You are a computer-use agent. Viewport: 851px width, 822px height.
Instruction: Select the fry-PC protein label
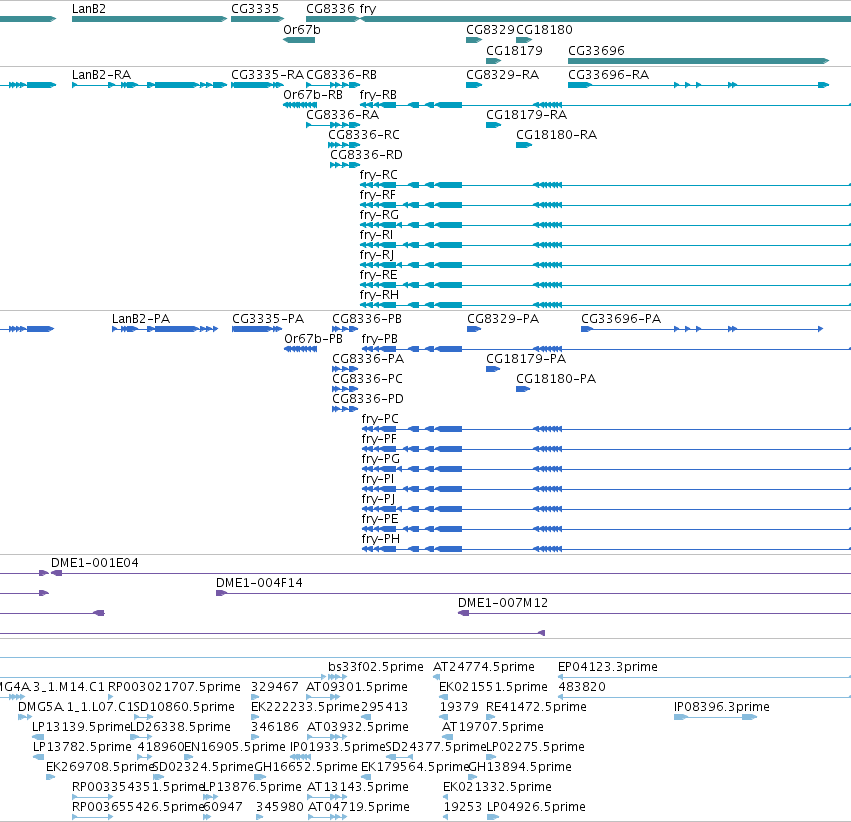pyautogui.click(x=380, y=419)
